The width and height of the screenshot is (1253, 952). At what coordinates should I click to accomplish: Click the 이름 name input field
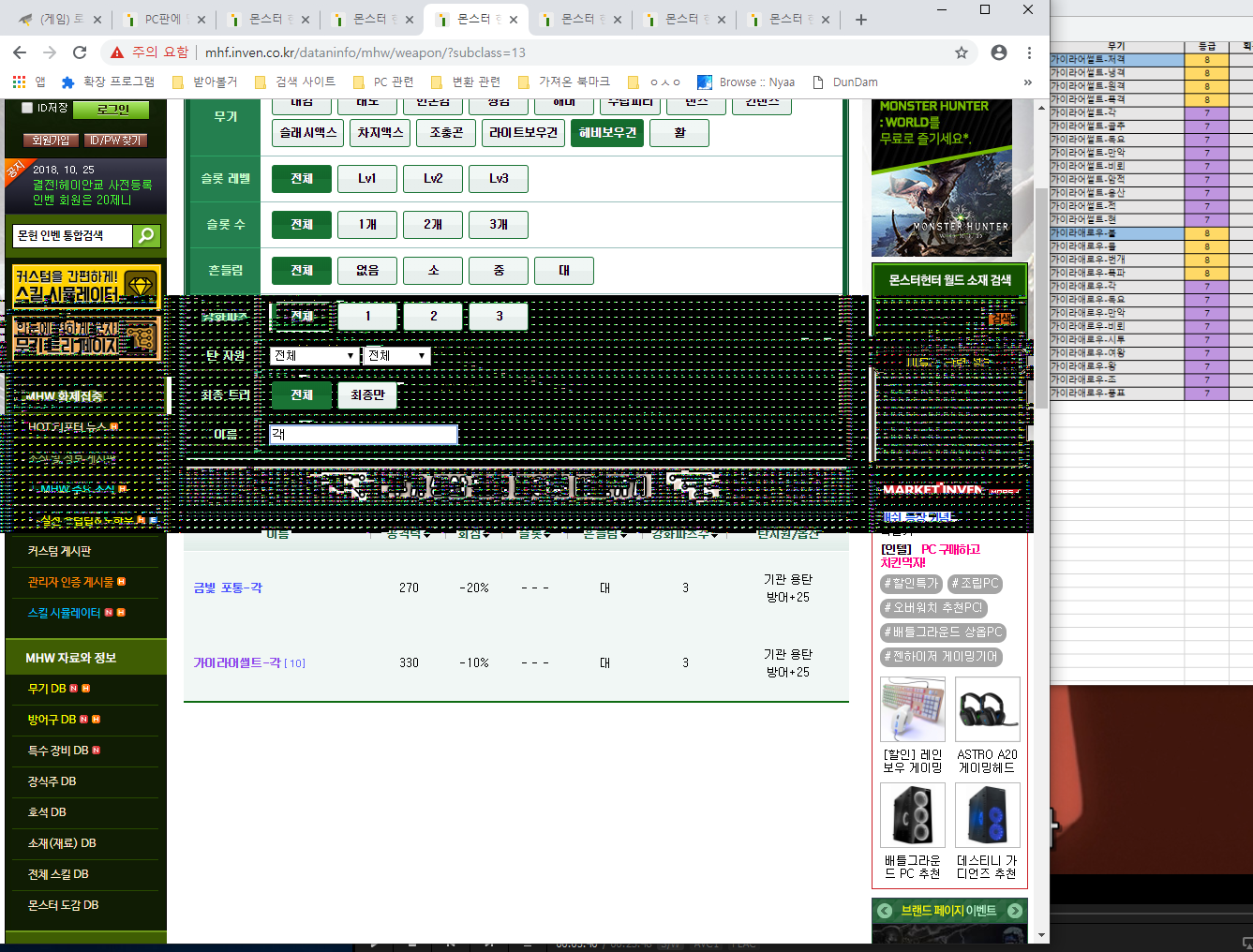point(363,435)
